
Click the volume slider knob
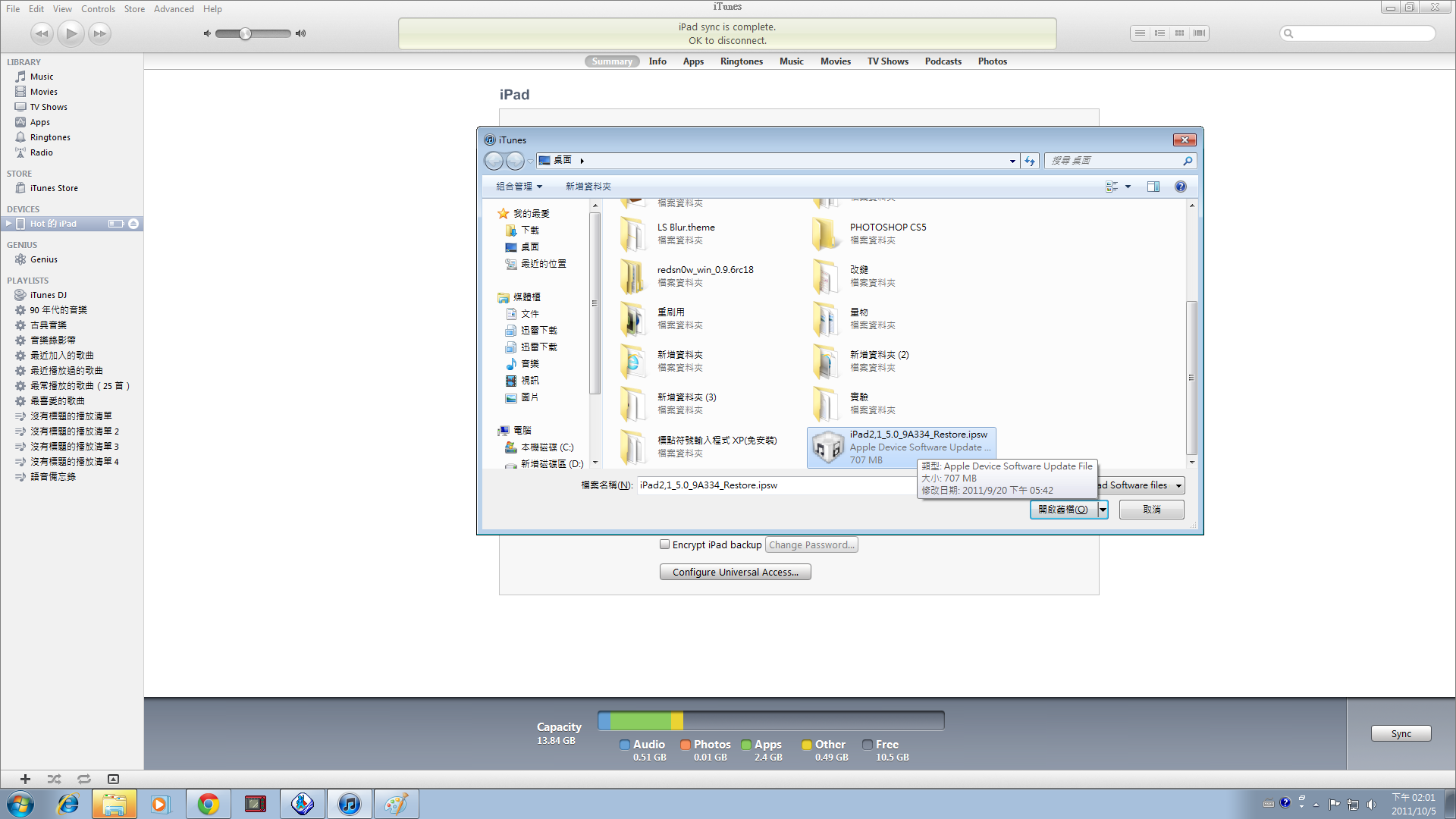[x=245, y=33]
